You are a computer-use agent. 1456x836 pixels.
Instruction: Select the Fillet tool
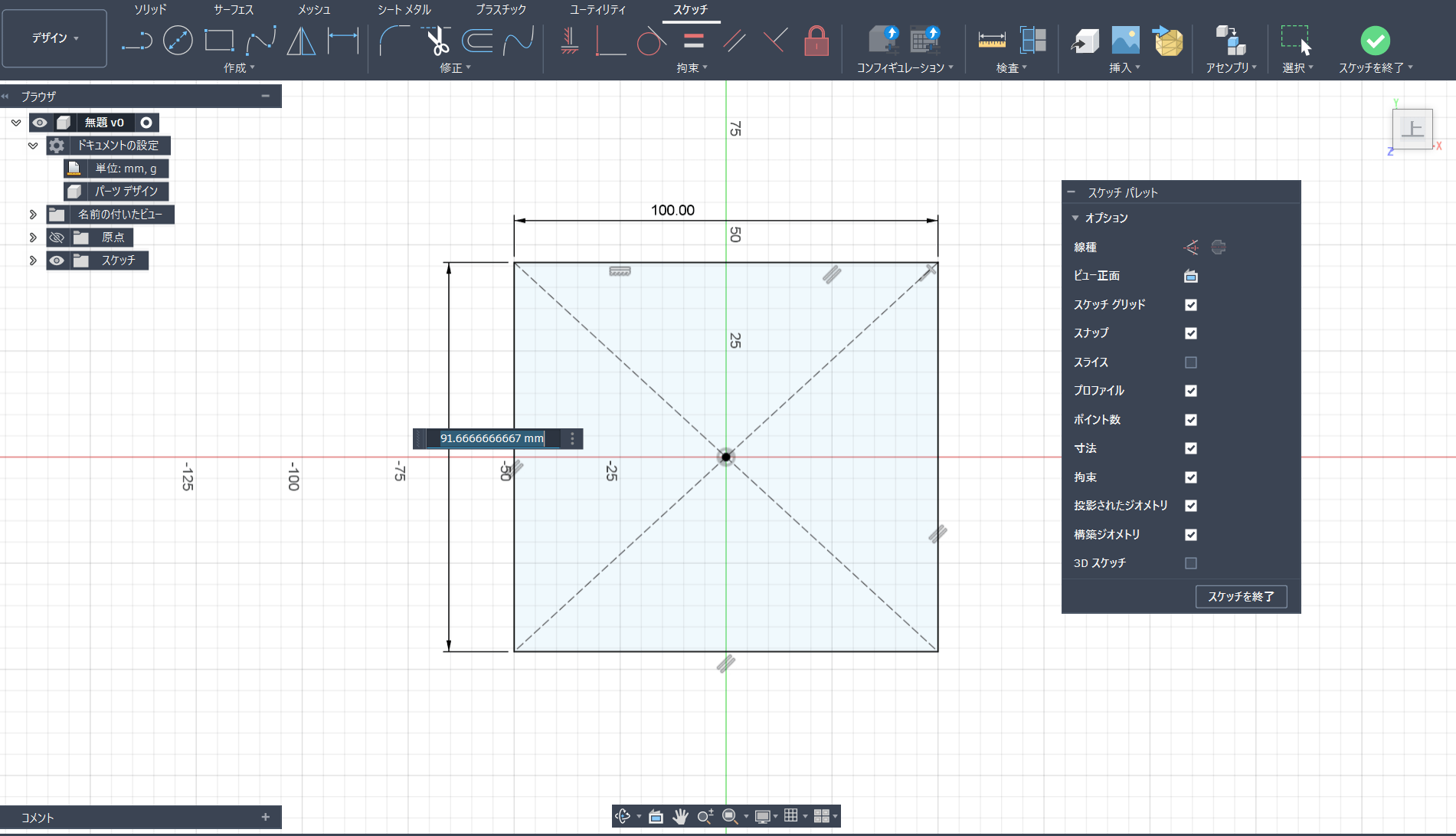coord(394,41)
